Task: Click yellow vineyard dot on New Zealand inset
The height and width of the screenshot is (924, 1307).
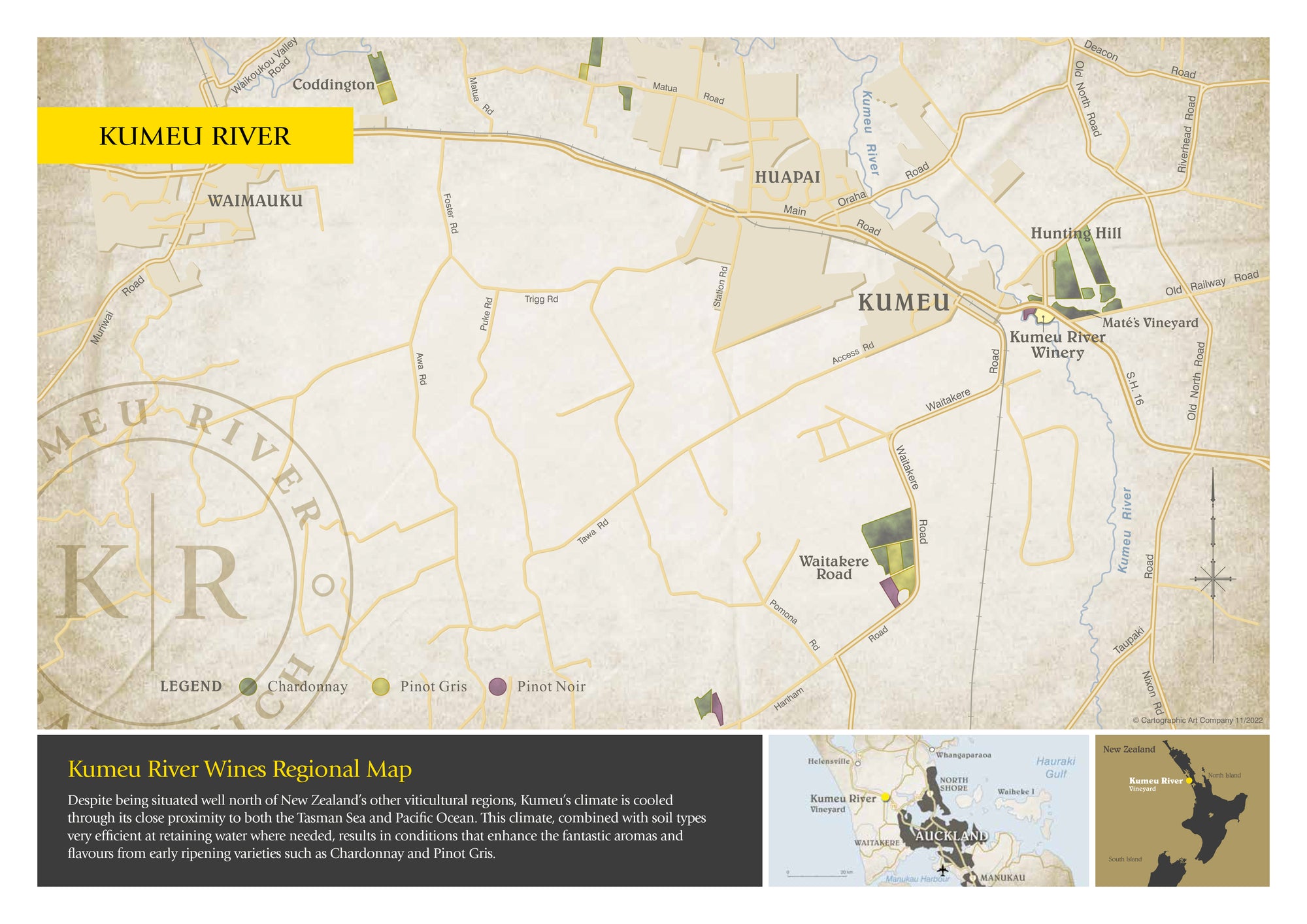Action: 1189,780
